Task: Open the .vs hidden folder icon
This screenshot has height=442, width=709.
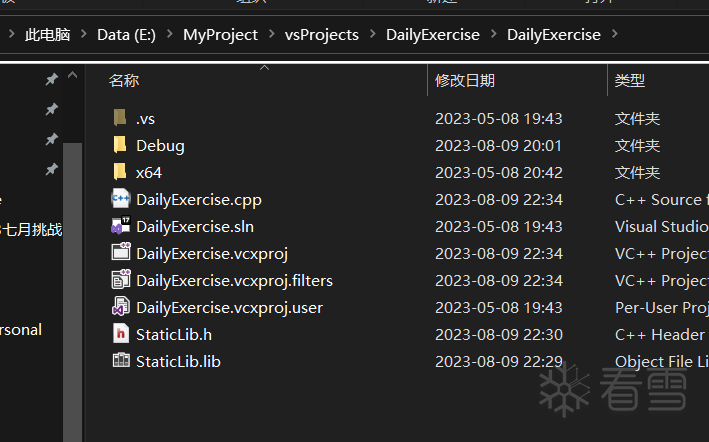Action: tap(120, 118)
